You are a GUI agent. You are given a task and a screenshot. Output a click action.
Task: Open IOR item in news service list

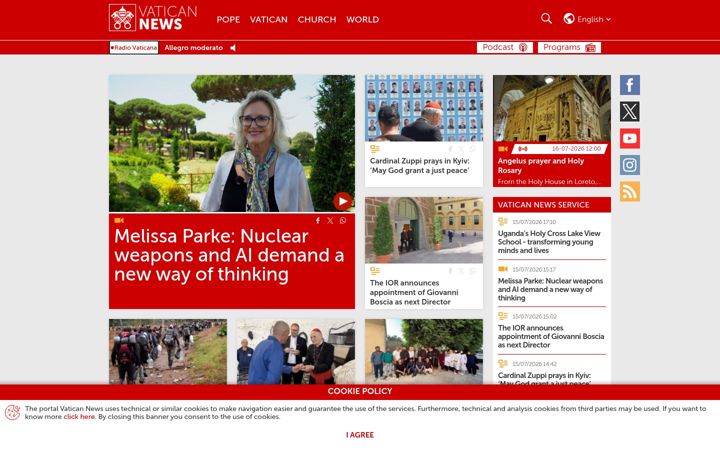[551, 337]
